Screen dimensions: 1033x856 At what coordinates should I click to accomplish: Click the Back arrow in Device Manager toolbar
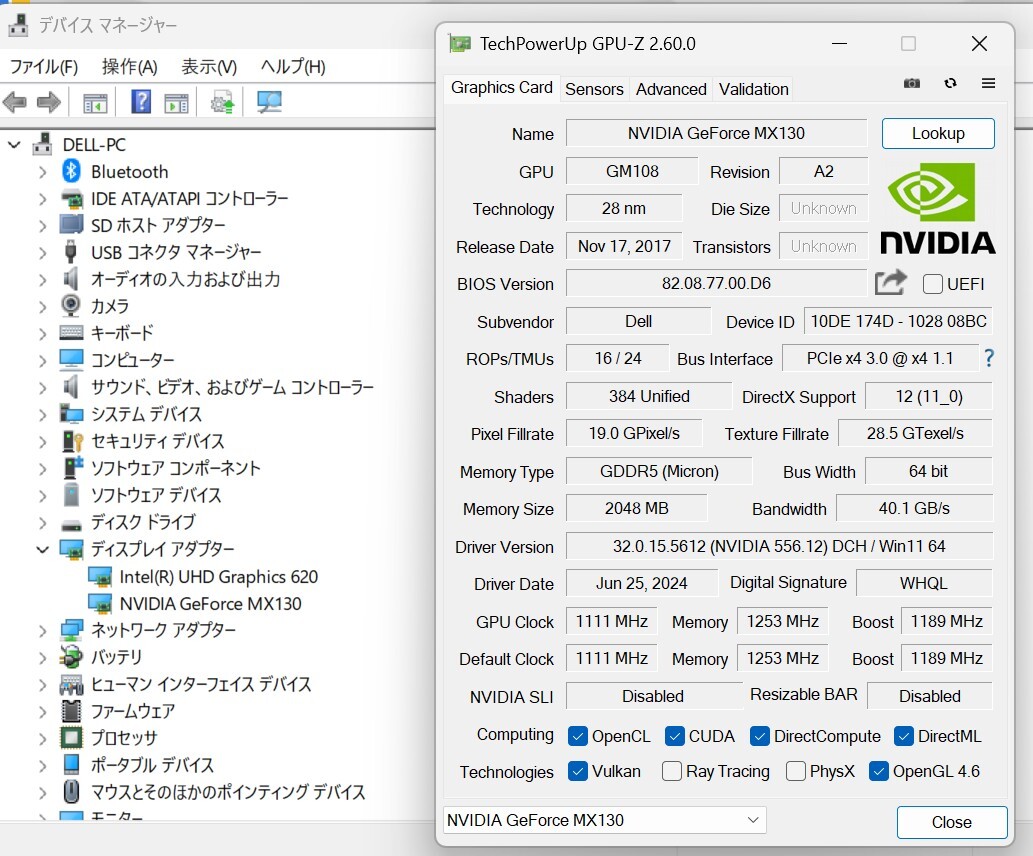15,102
